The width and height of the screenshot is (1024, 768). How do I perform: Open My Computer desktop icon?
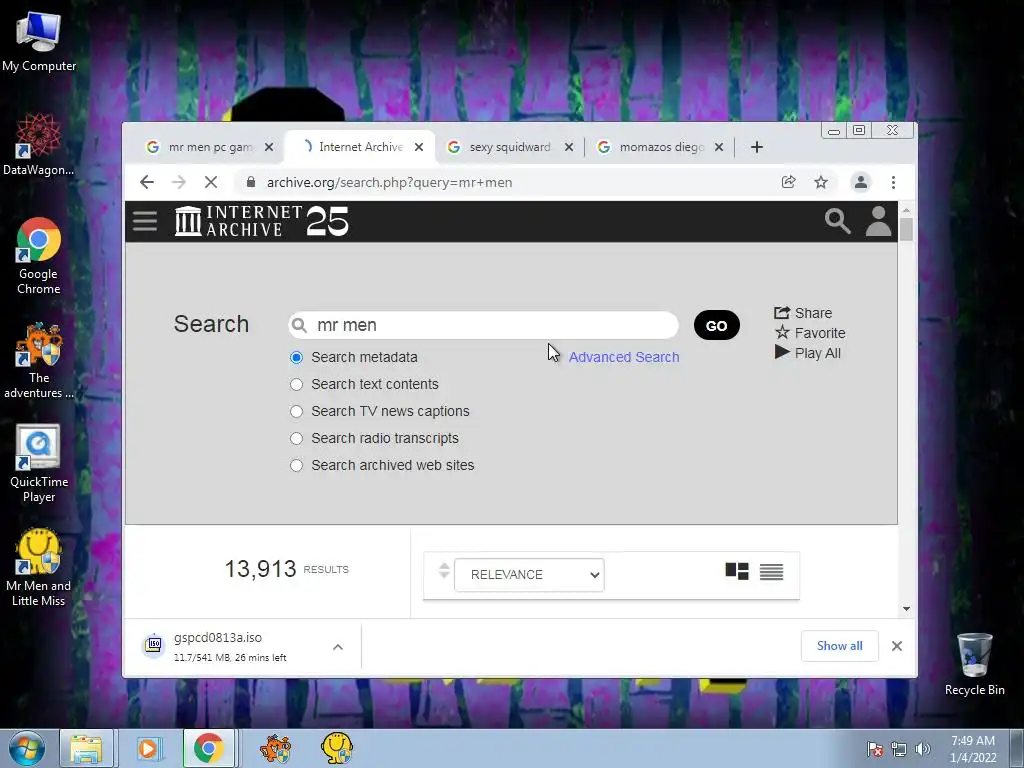[x=39, y=40]
